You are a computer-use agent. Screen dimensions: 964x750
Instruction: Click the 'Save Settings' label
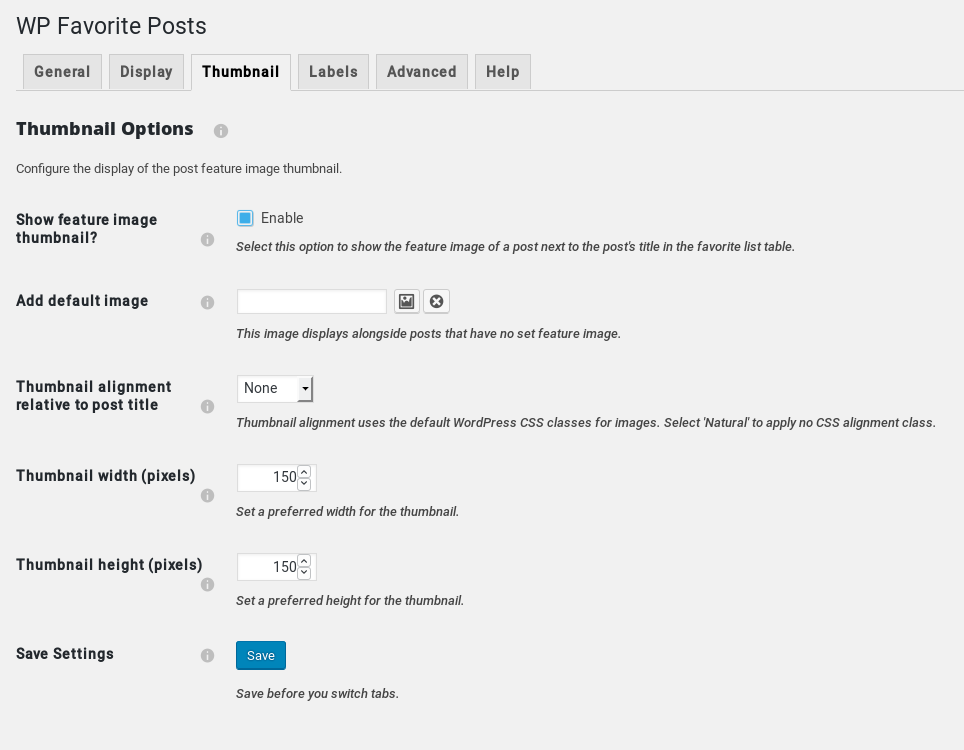(65, 653)
